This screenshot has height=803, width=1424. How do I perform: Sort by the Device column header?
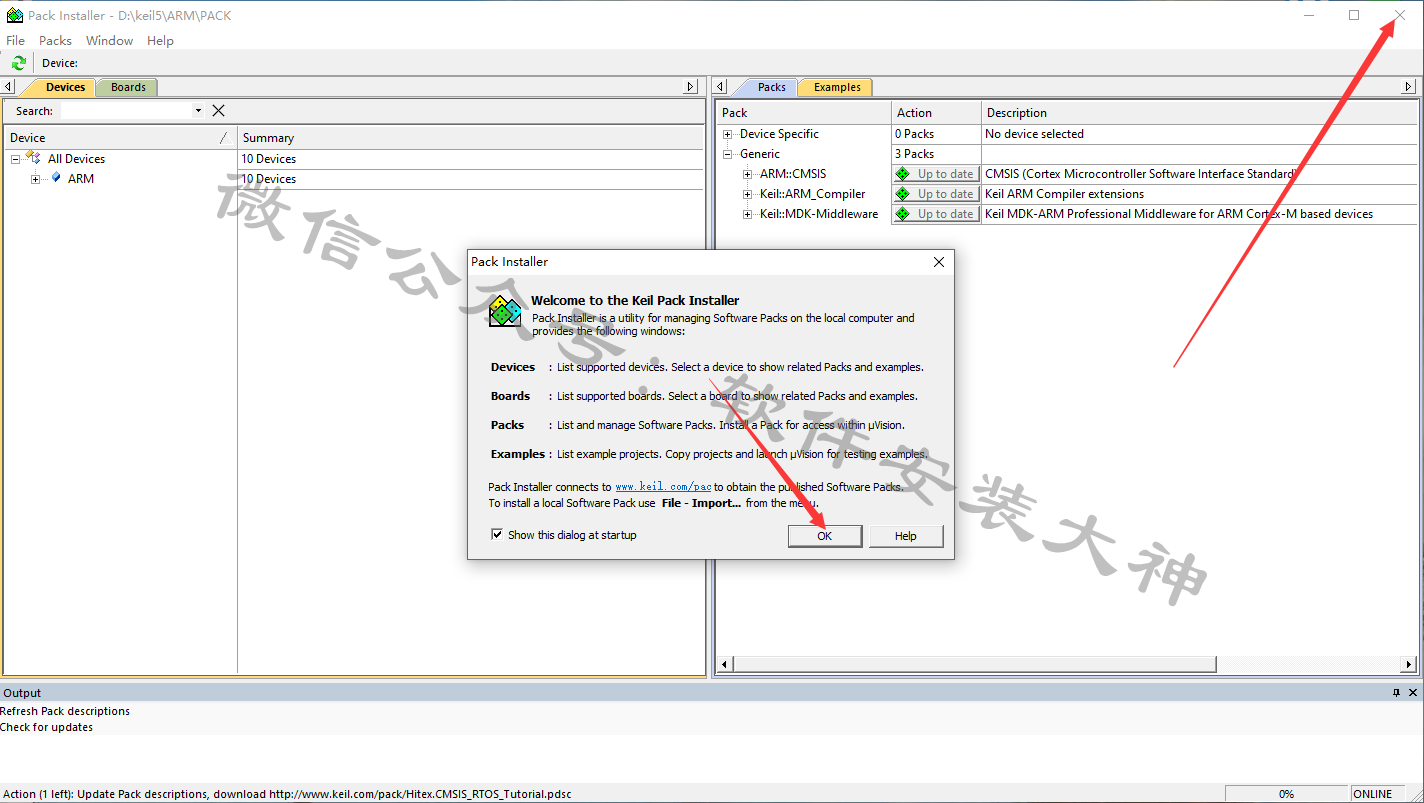click(x=120, y=138)
